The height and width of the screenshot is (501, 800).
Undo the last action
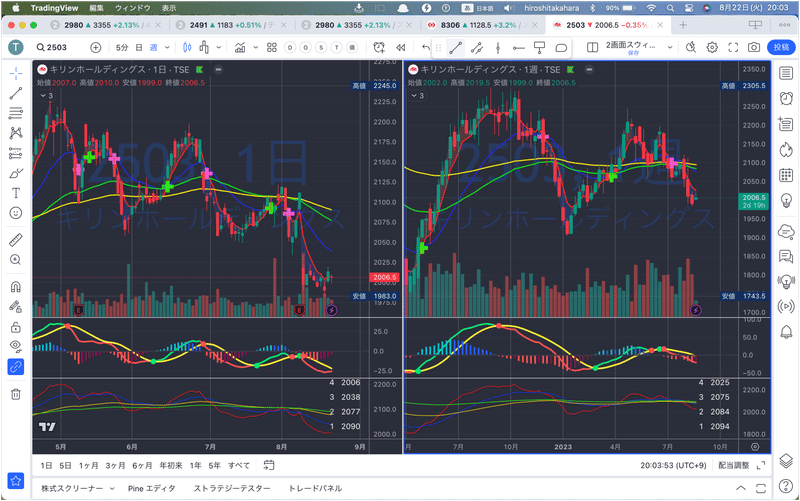coord(426,47)
